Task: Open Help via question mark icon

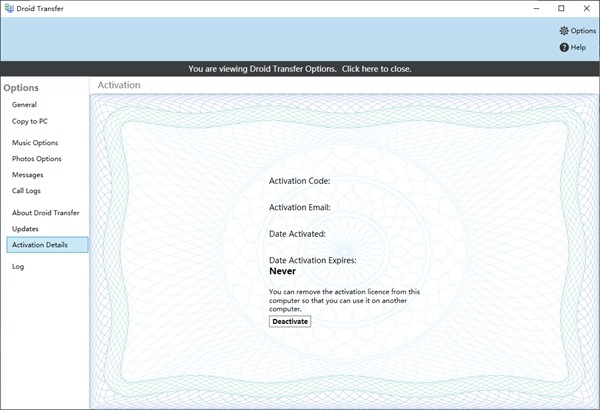Action: point(564,47)
